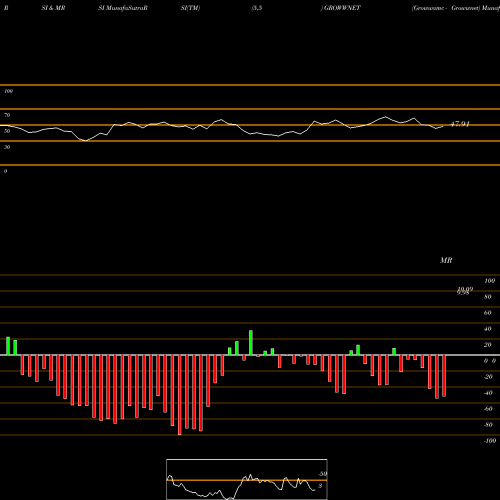Click the -100 label on MR axis
The width and height of the screenshot is (500, 500).
tap(490, 441)
